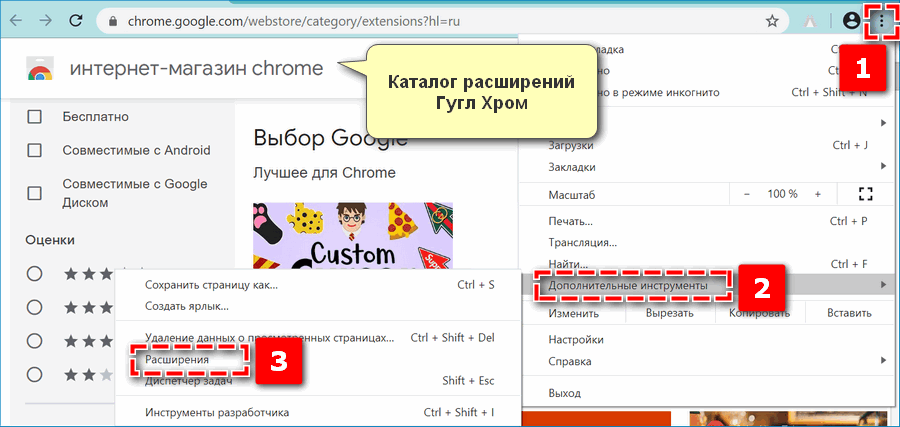The width and height of the screenshot is (900, 427).
Task: Expand Дополнительные инструменты submenu arrow
Action: click(883, 285)
